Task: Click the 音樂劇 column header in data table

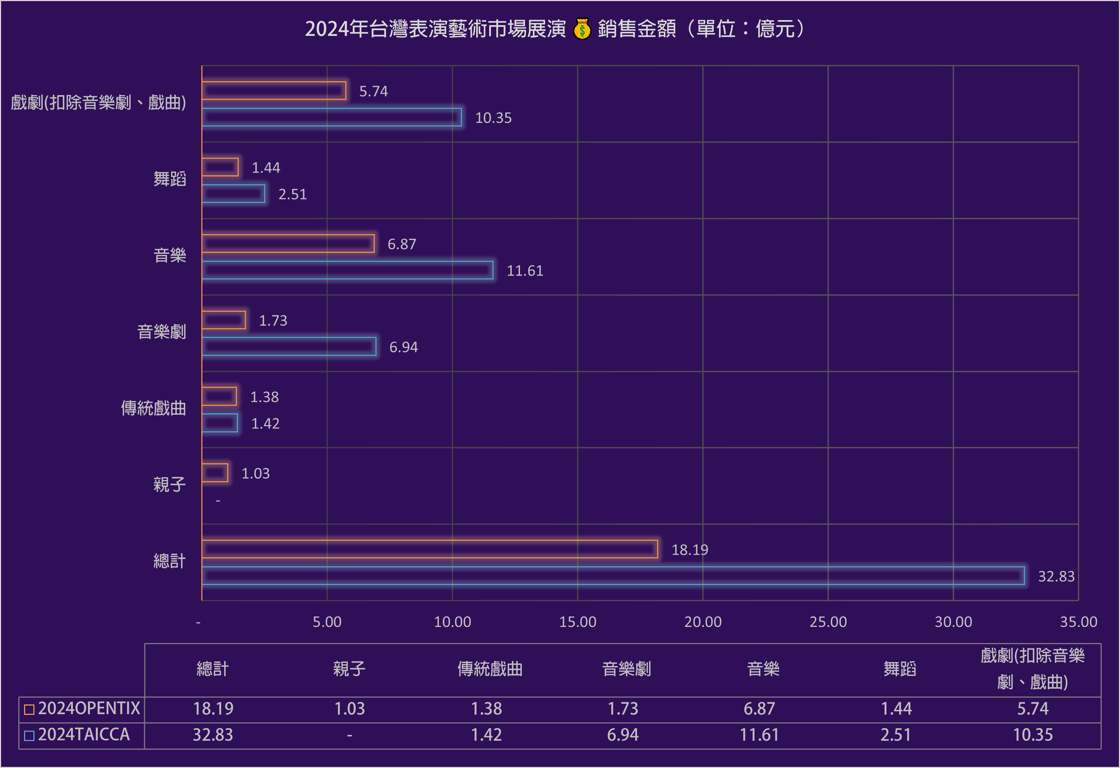Action: [x=626, y=669]
